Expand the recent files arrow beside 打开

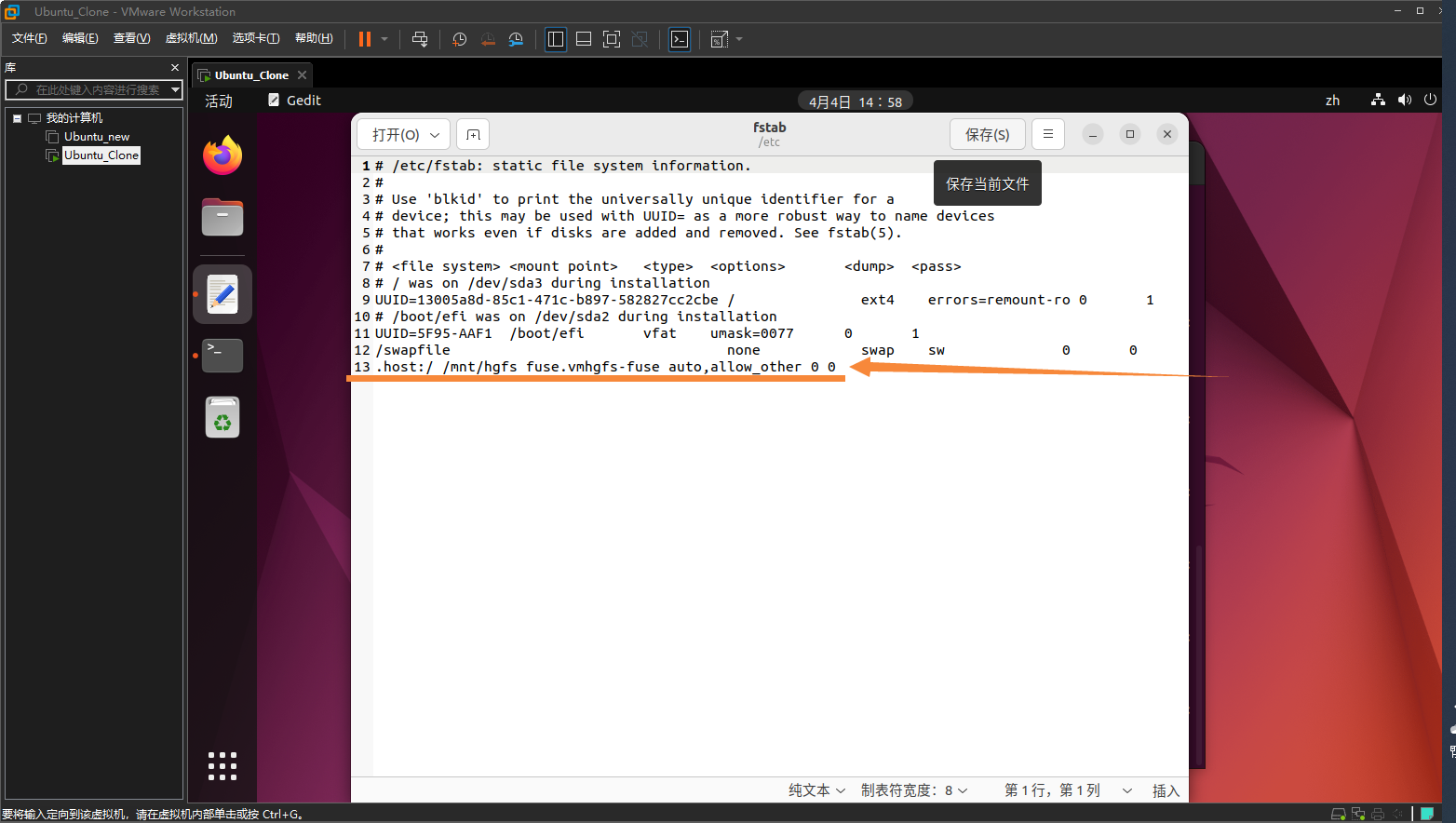click(x=436, y=135)
